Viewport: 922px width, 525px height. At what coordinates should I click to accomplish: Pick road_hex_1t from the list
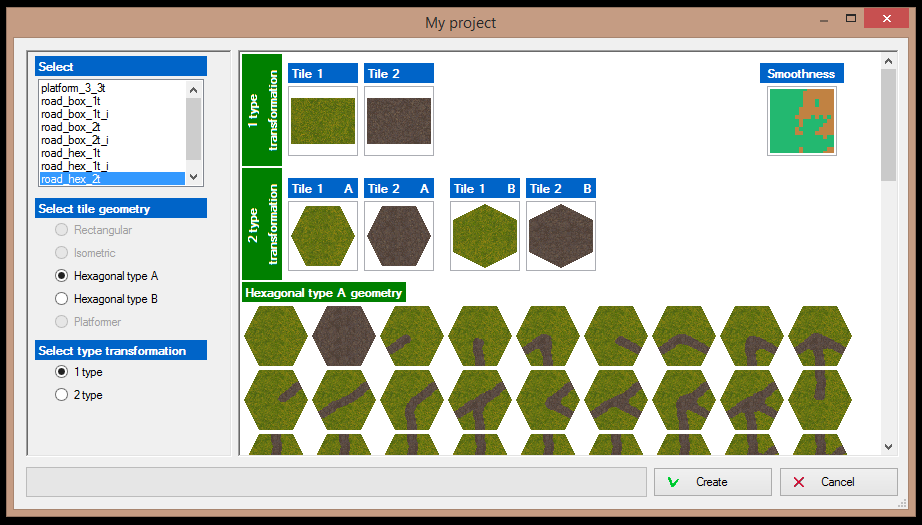coord(70,153)
